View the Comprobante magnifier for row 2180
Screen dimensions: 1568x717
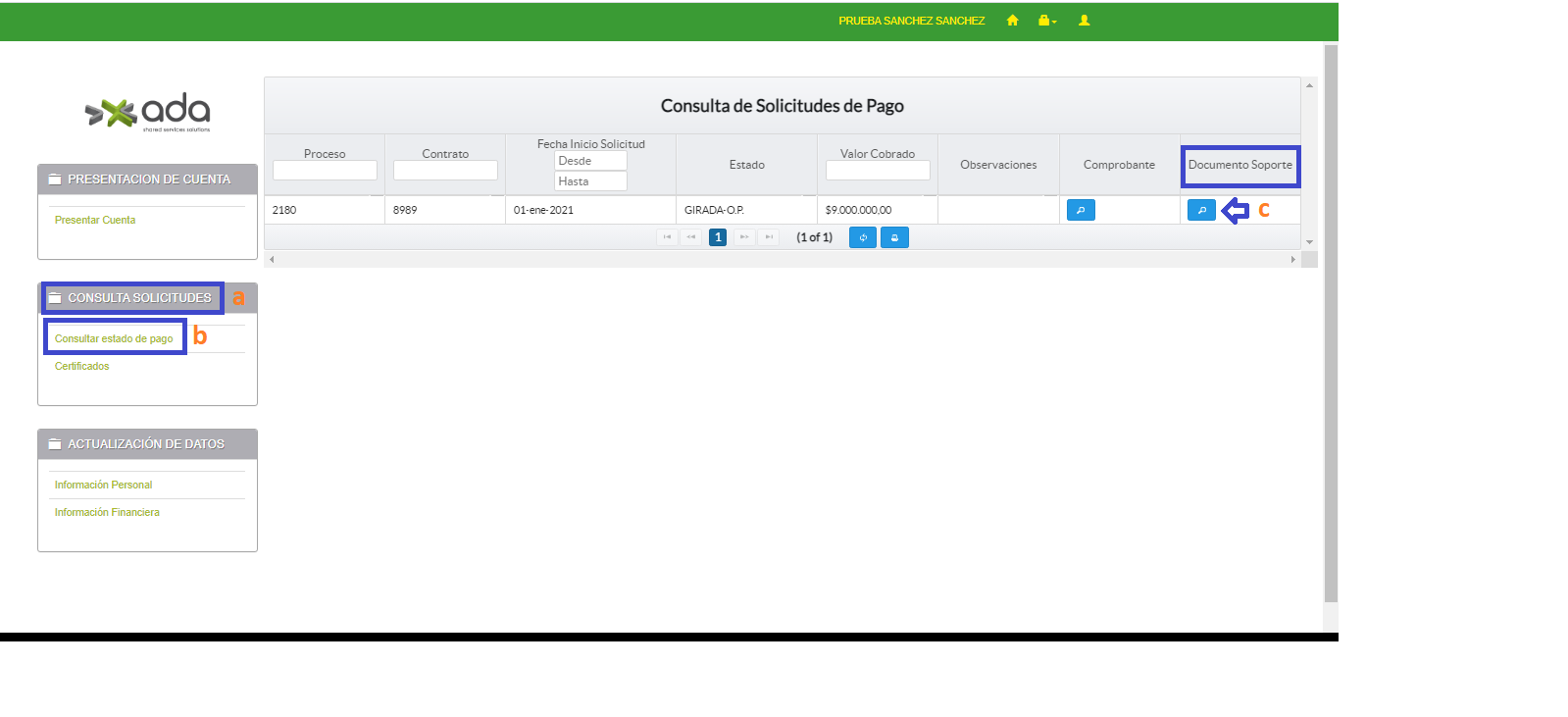[x=1080, y=210]
